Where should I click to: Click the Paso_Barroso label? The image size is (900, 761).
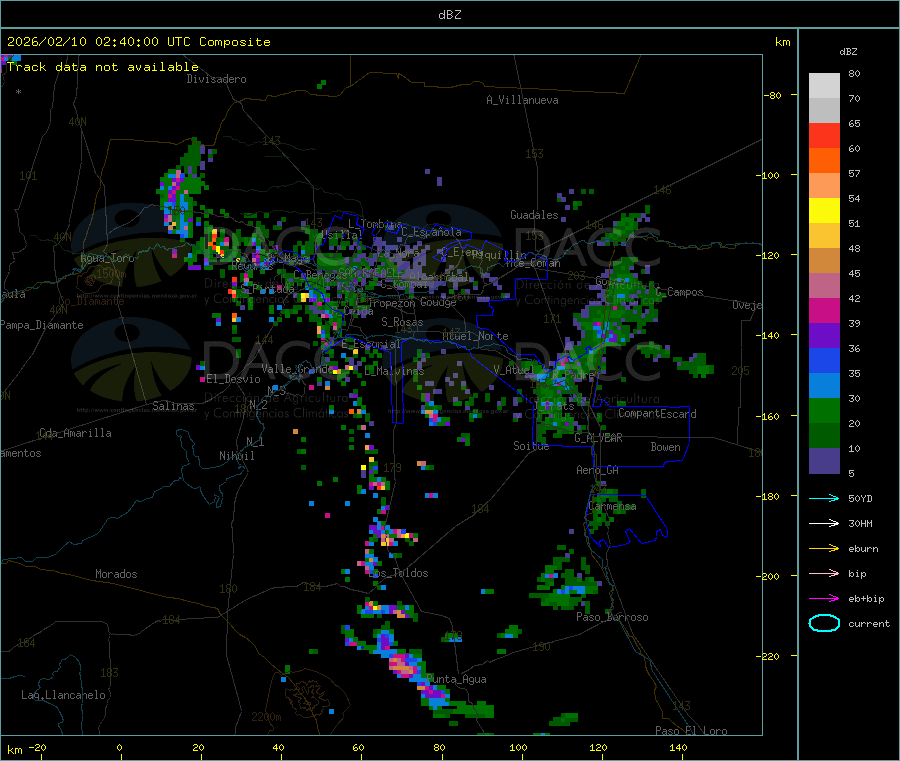point(612,617)
